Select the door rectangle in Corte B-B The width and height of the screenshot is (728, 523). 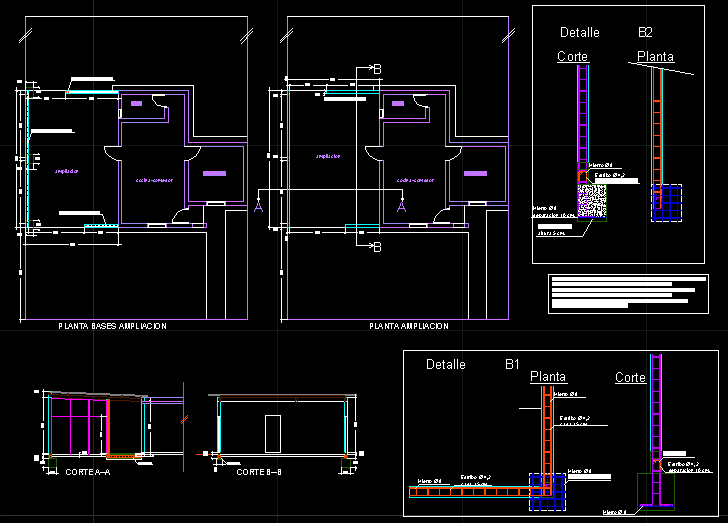273,433
